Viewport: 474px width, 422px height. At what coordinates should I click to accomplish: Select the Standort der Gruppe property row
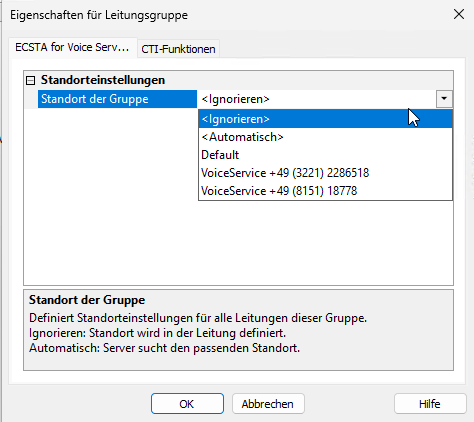click(117, 99)
